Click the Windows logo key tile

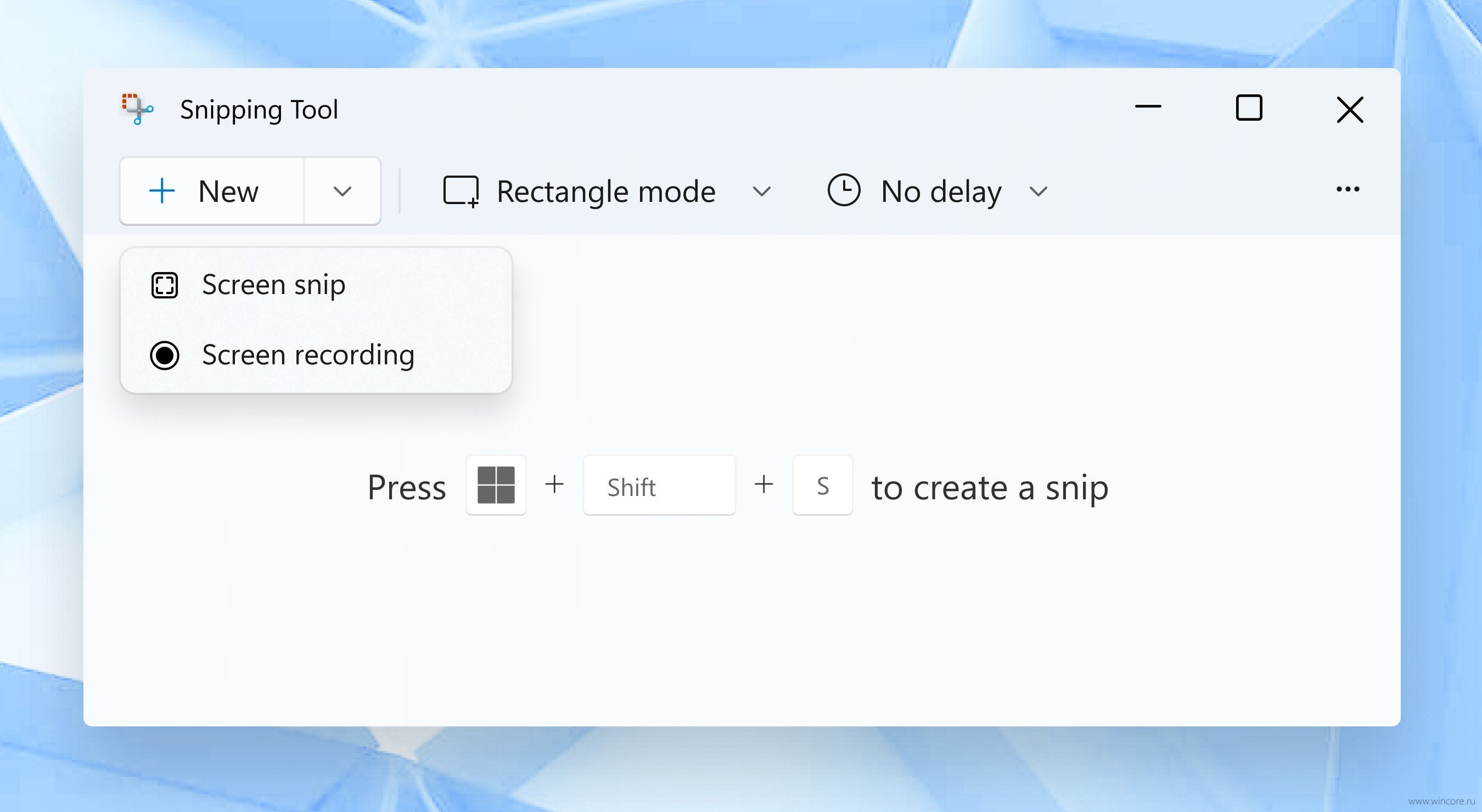pyautogui.click(x=496, y=485)
